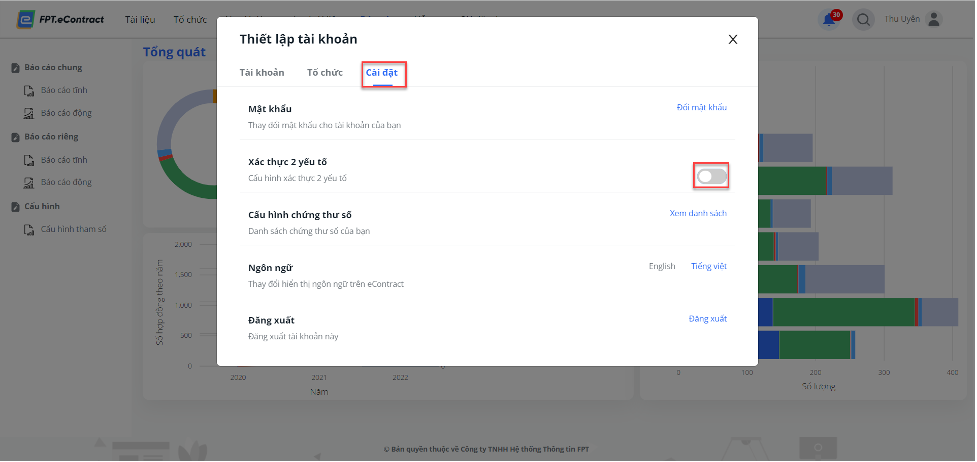Switch to the Tổ chức tab
This screenshot has height=462, width=977.
click(325, 72)
